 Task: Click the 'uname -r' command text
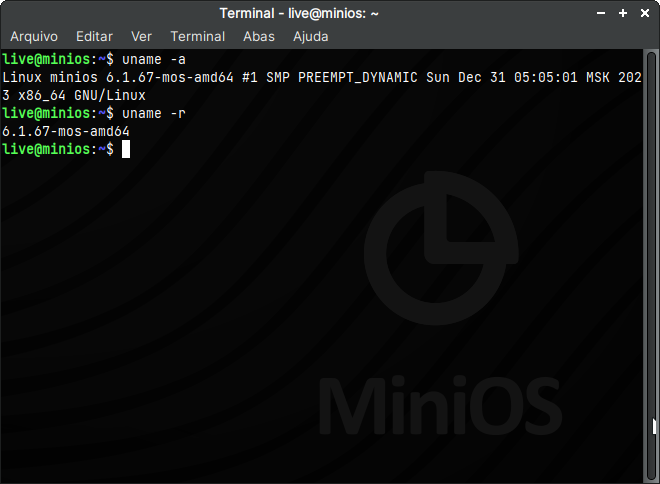[x=154, y=113]
